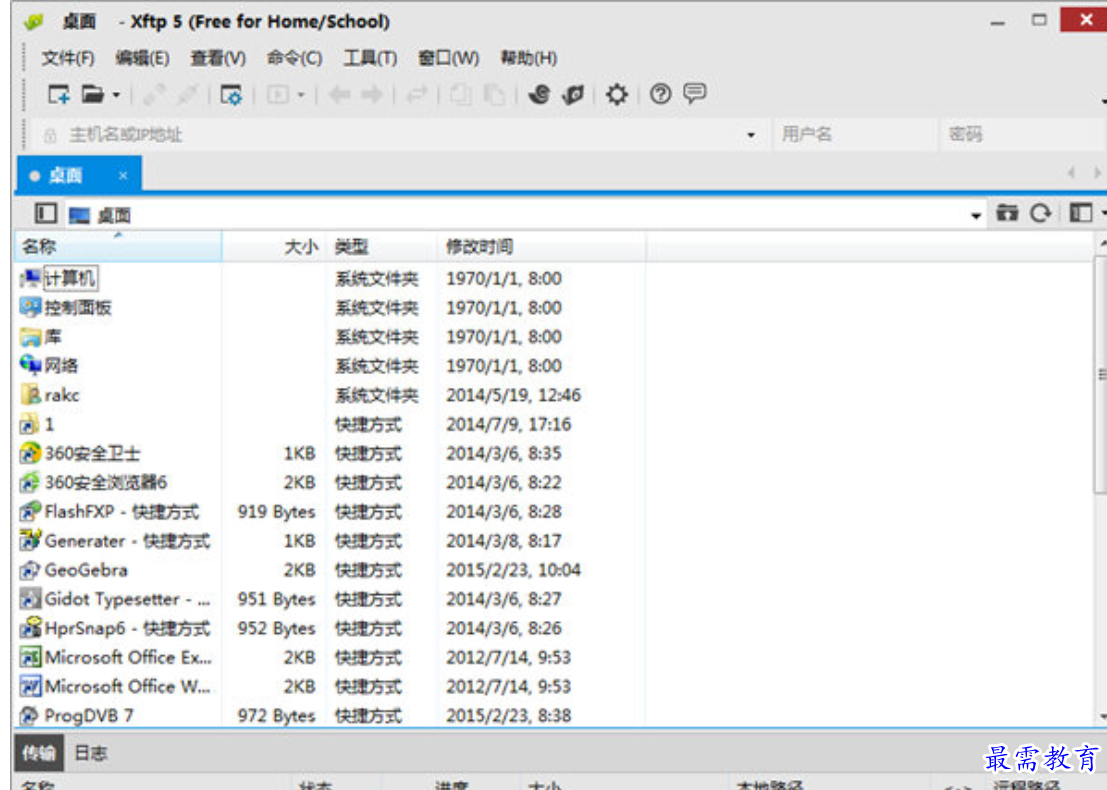
Task: Click the Paste toolbar icon
Action: coord(493,95)
